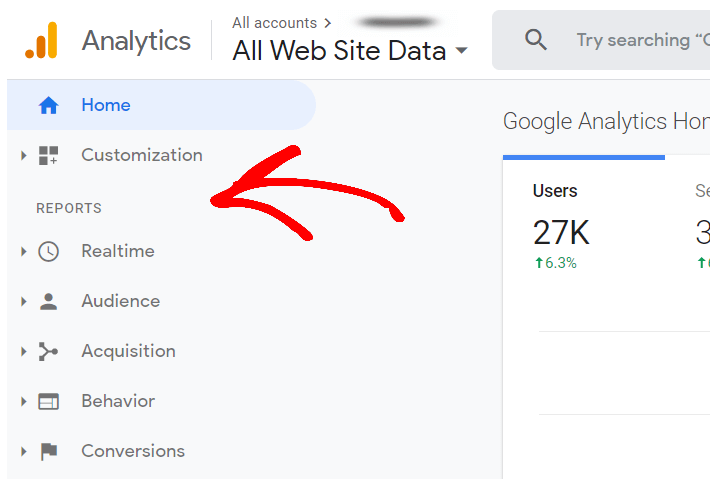The width and height of the screenshot is (710, 479).
Task: Expand the Acquisition reports arrow
Action: coord(24,351)
